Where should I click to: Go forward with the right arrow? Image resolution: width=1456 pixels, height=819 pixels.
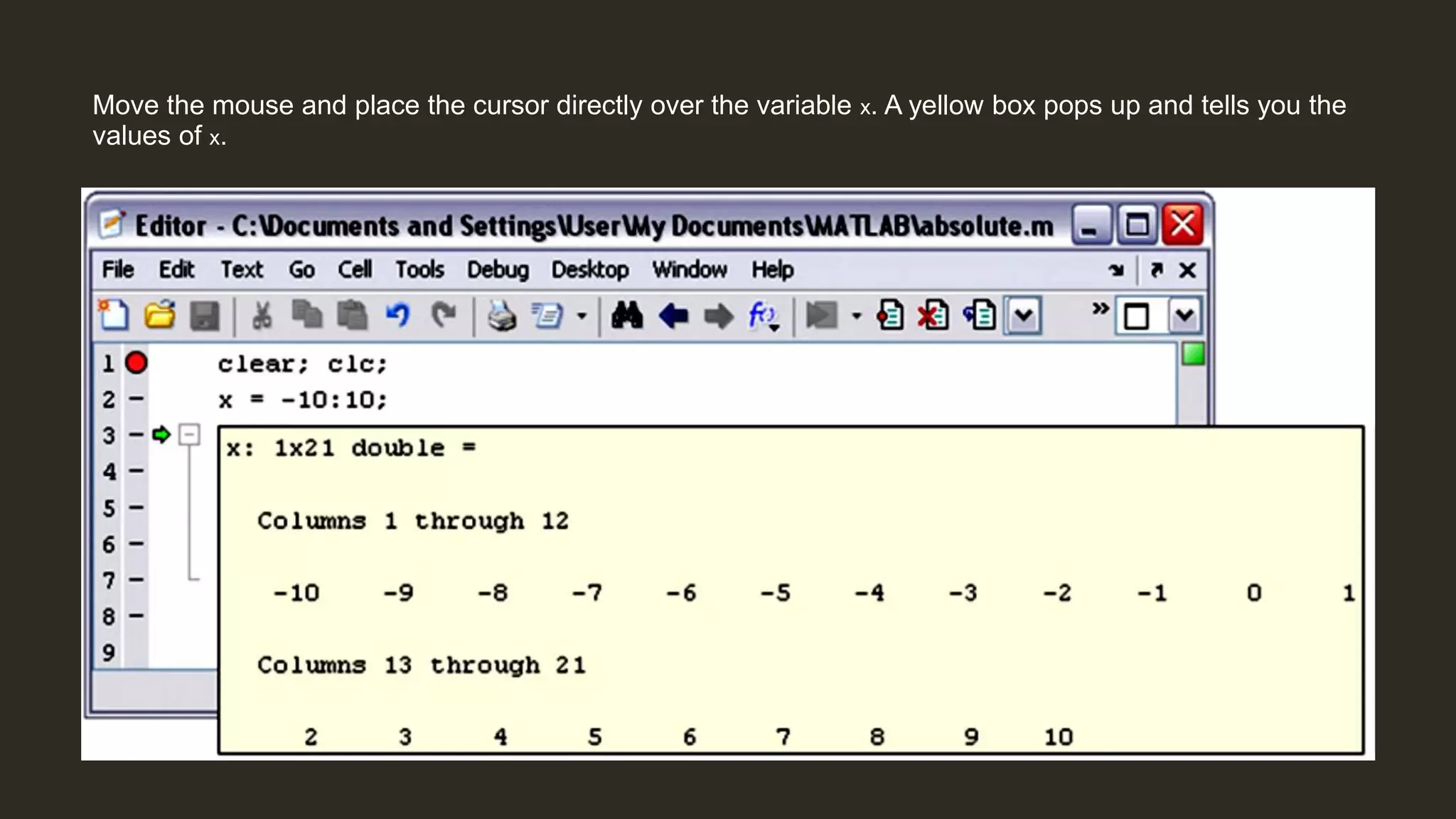pos(718,316)
